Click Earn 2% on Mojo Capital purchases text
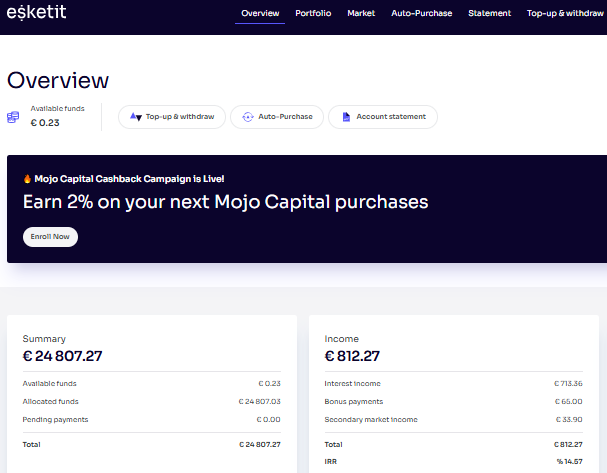Viewport: 607px width, 473px height. pos(226,202)
